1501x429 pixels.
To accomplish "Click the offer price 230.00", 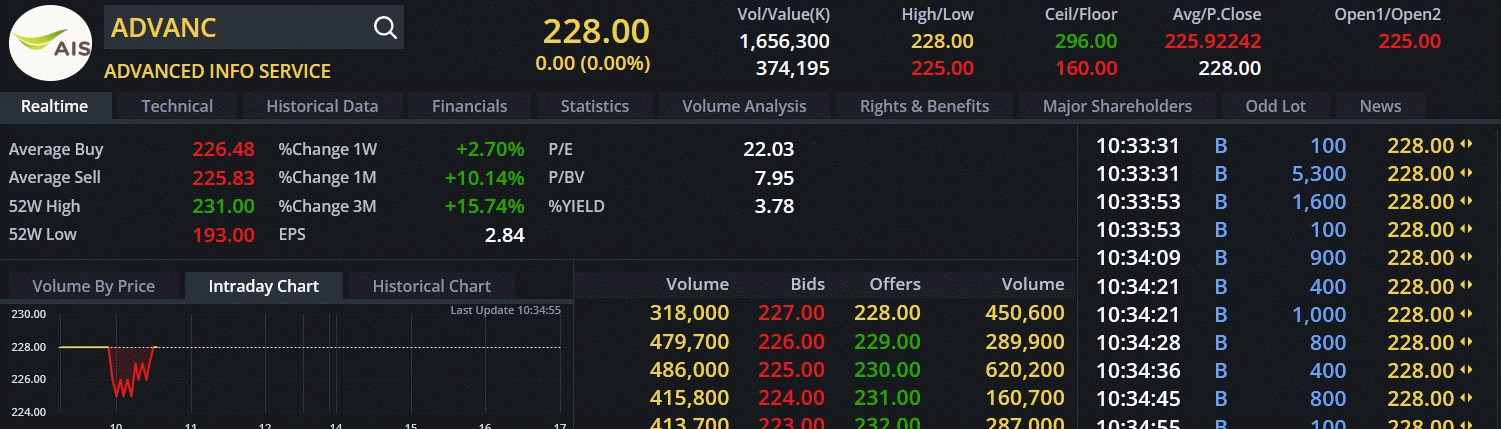I will (887, 370).
